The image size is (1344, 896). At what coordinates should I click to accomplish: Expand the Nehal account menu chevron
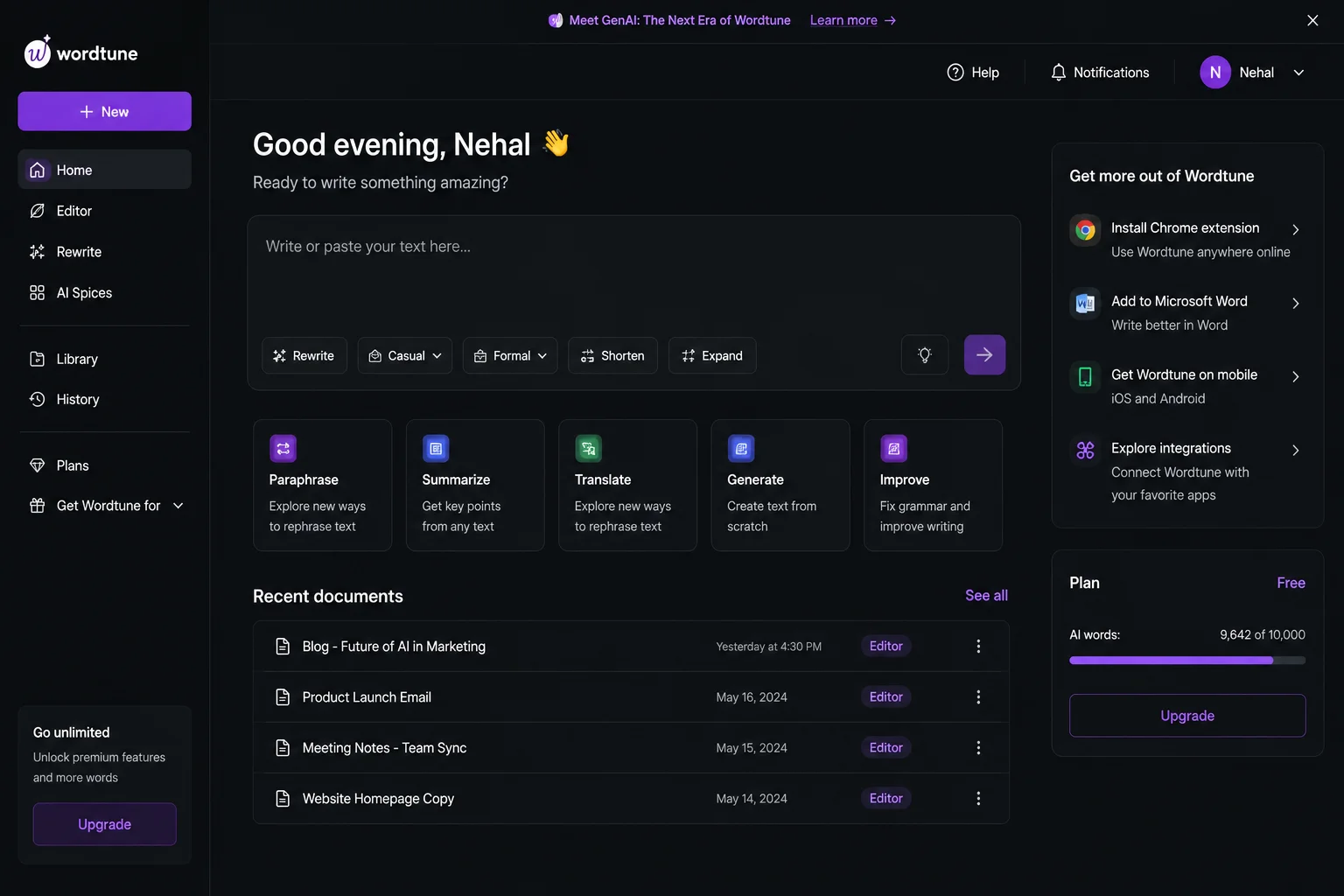1298,73
